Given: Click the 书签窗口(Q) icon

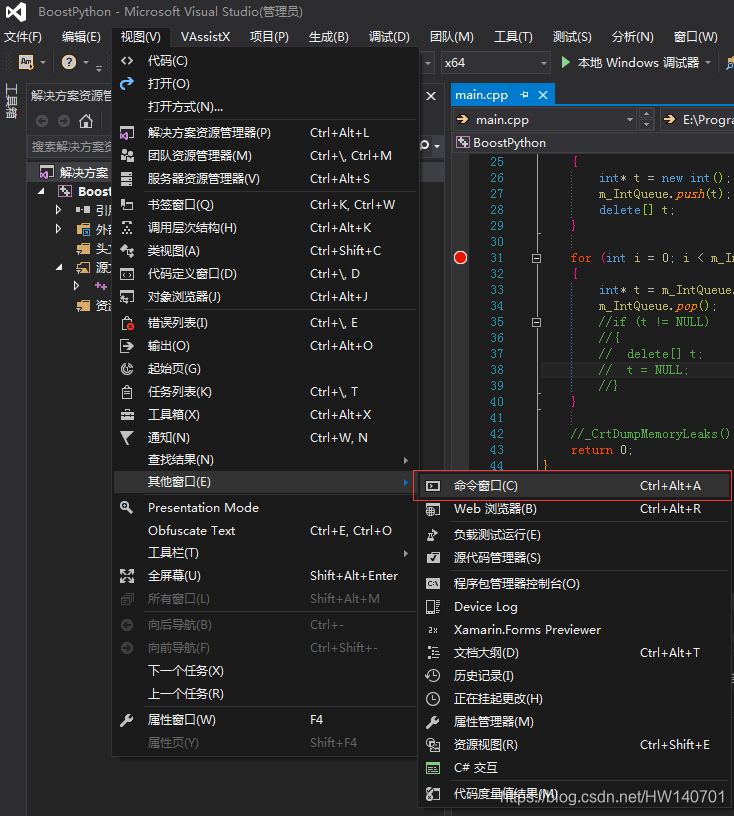Looking at the screenshot, I should pyautogui.click(x=127, y=205).
